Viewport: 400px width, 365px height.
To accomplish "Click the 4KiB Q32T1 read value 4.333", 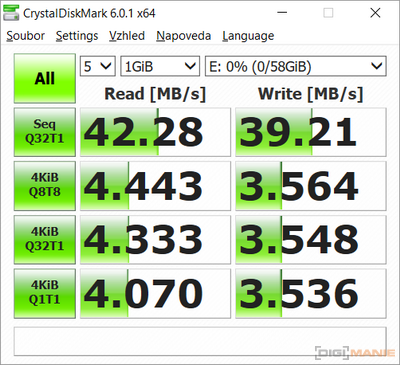I will 155,240.
